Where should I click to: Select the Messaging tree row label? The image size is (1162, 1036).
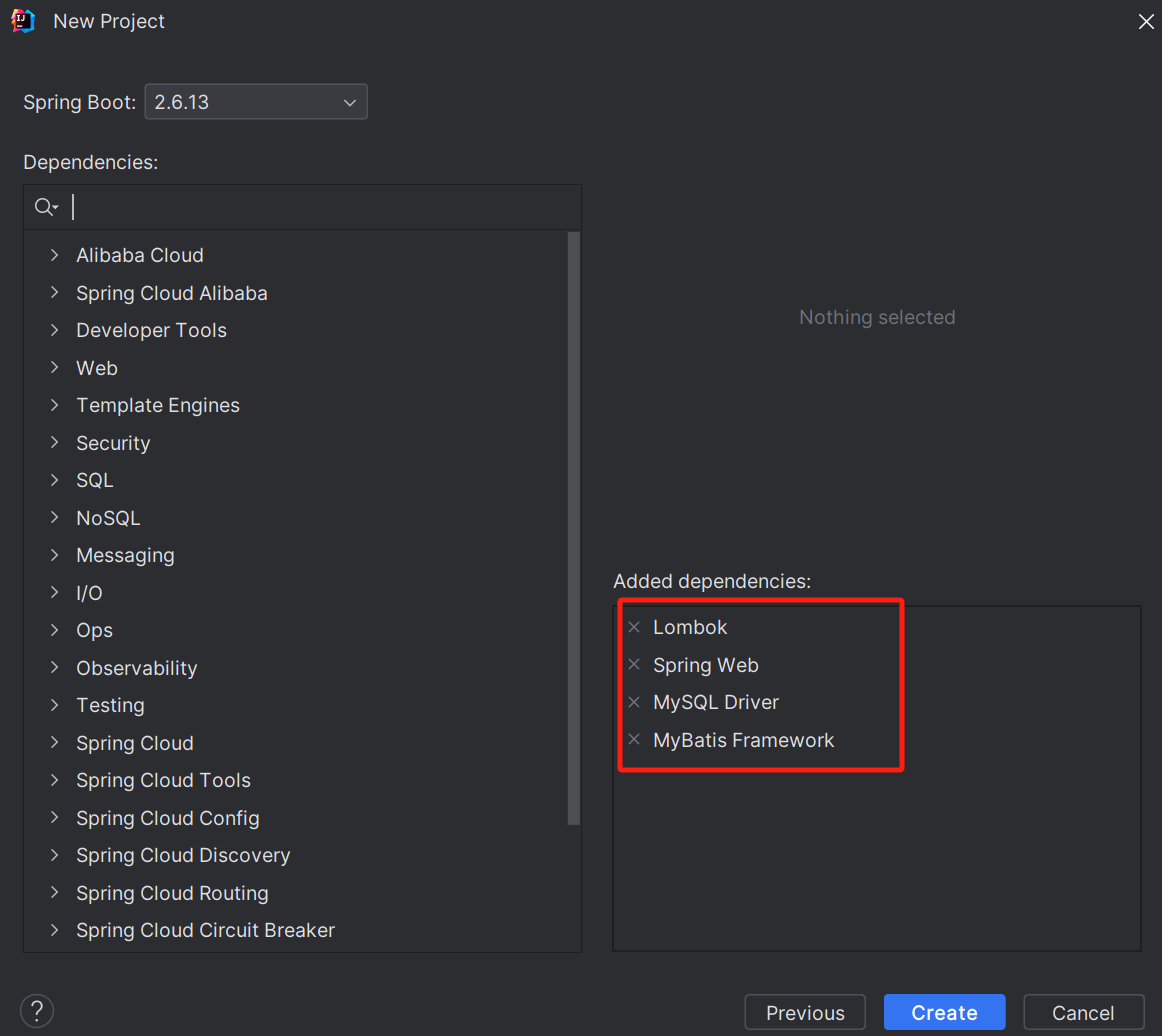click(125, 555)
